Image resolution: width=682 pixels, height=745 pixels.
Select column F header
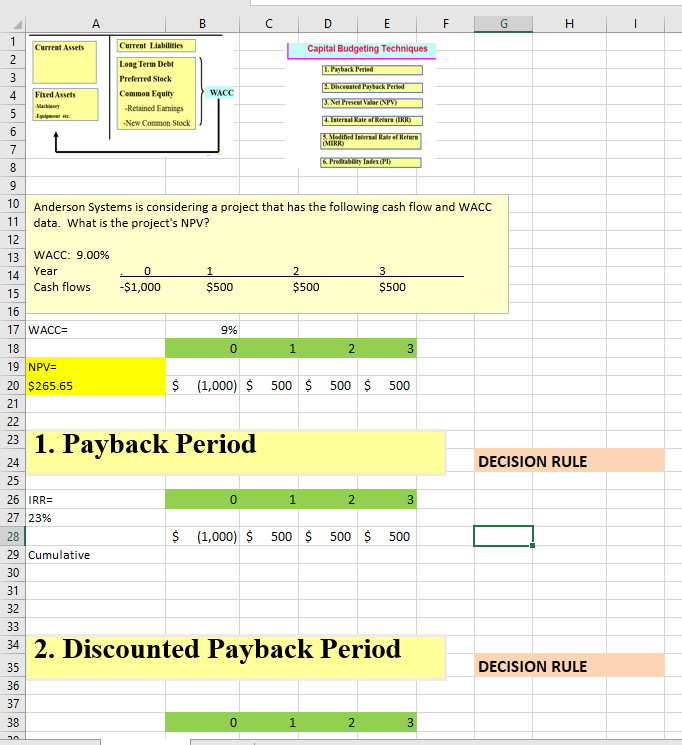click(x=445, y=24)
